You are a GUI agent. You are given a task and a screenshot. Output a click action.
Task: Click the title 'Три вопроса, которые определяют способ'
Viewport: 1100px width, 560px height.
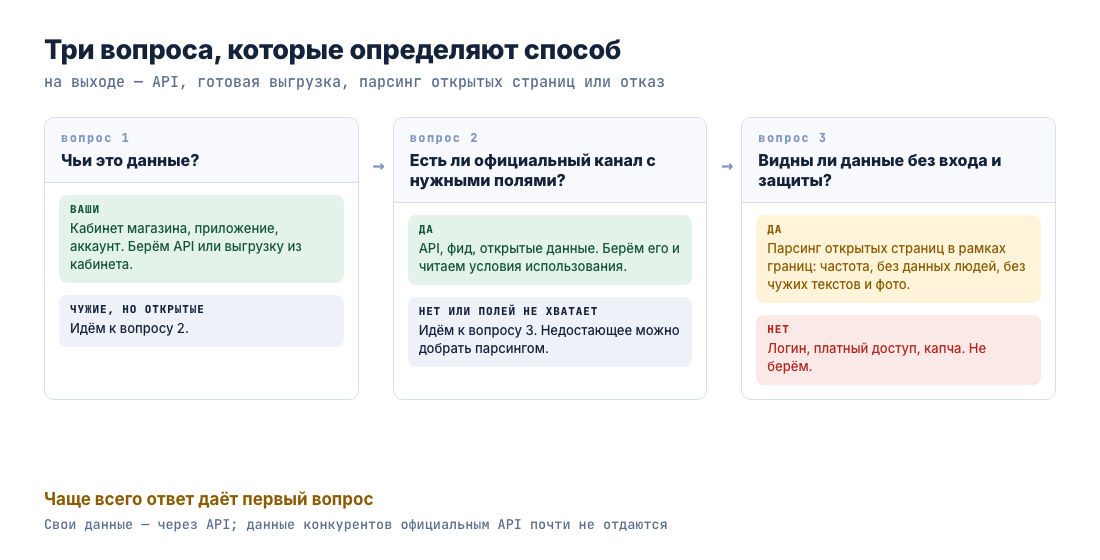(333, 51)
